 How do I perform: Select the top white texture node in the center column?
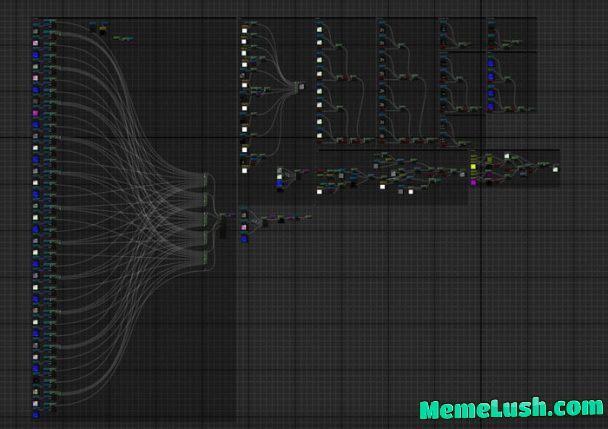pyautogui.click(x=244, y=30)
